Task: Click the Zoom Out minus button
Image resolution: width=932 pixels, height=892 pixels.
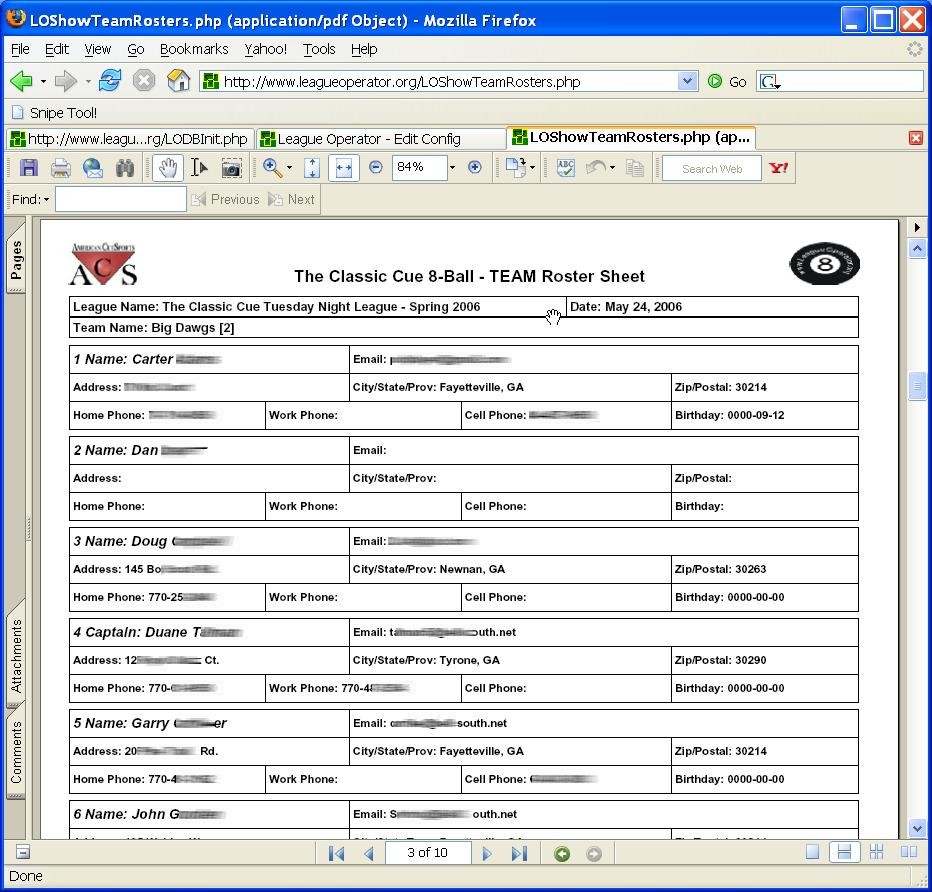Action: coord(376,168)
